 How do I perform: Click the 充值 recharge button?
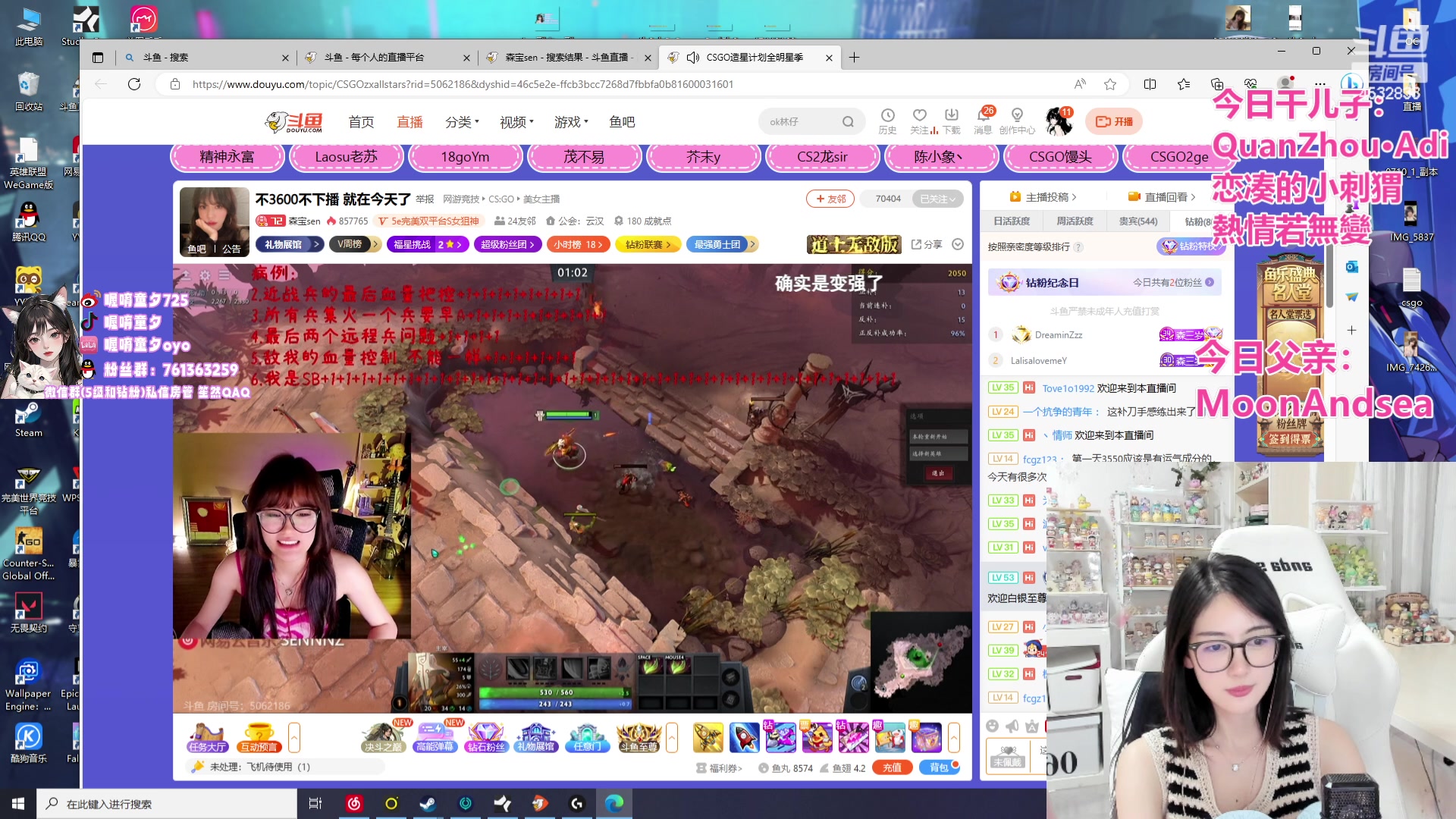[x=893, y=767]
